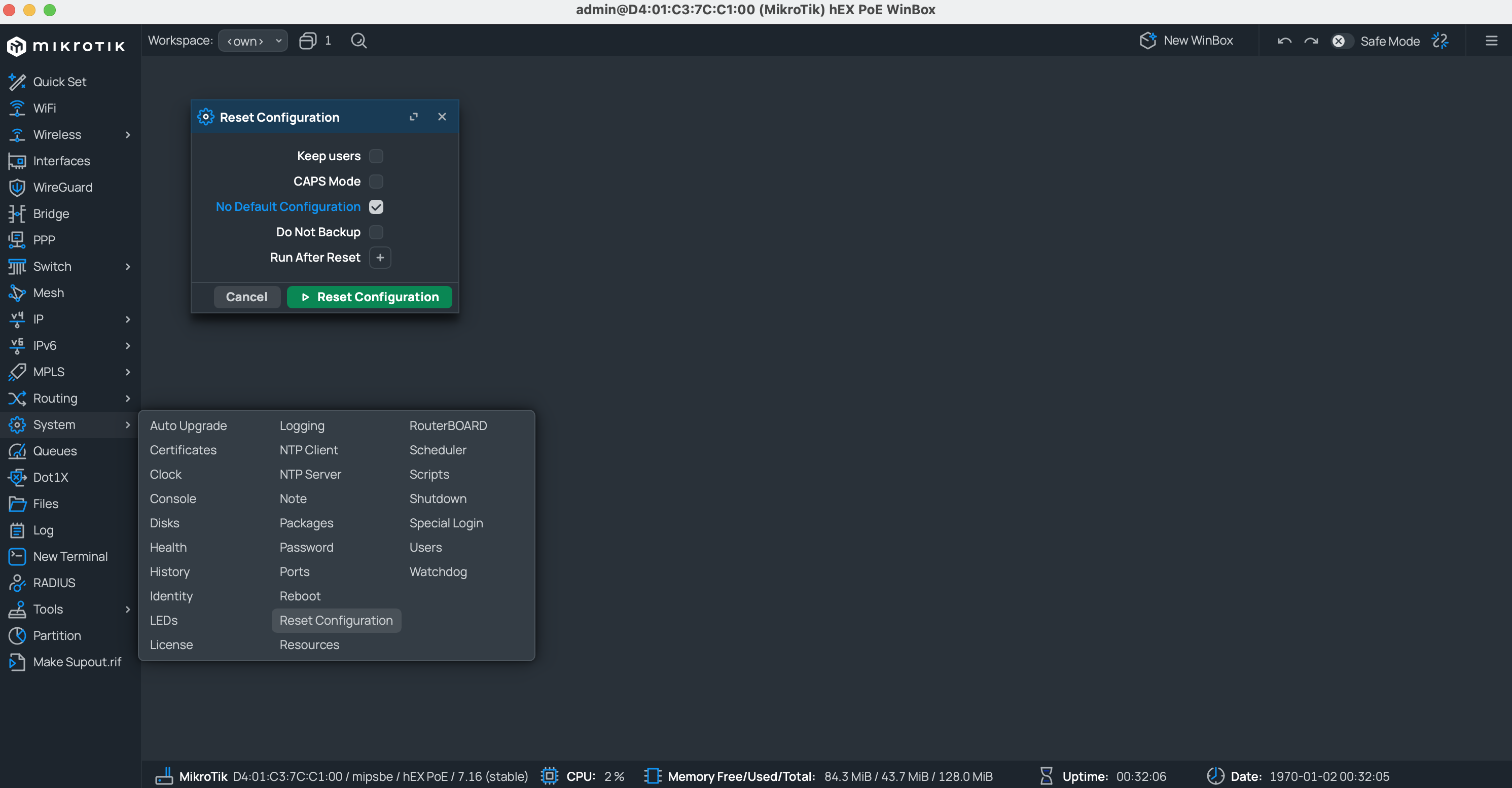The height and width of the screenshot is (788, 1512).
Task: Enable the Do Not Backup checkbox
Action: click(x=376, y=232)
